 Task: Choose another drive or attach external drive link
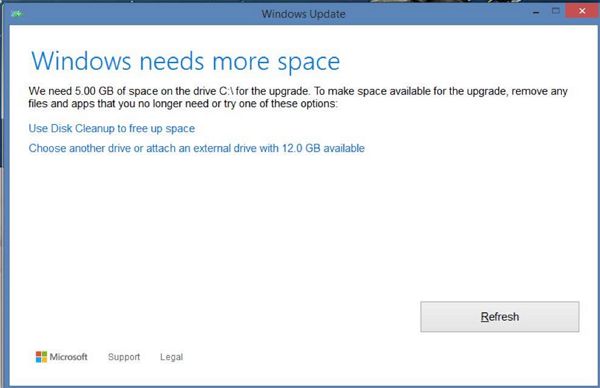tap(197, 148)
